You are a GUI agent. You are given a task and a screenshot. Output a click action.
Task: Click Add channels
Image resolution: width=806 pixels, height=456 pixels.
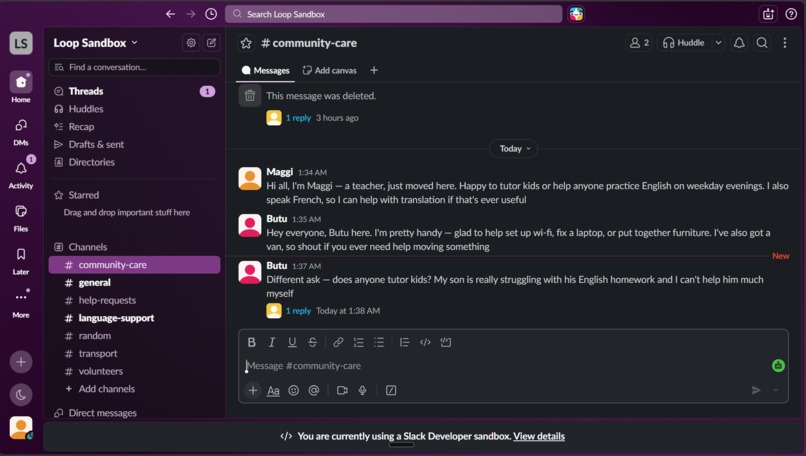coord(134,389)
